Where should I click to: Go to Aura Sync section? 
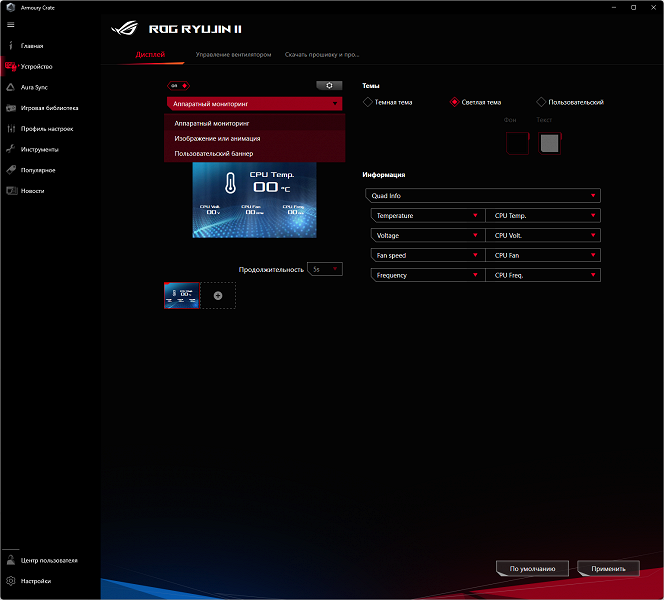pos(34,87)
